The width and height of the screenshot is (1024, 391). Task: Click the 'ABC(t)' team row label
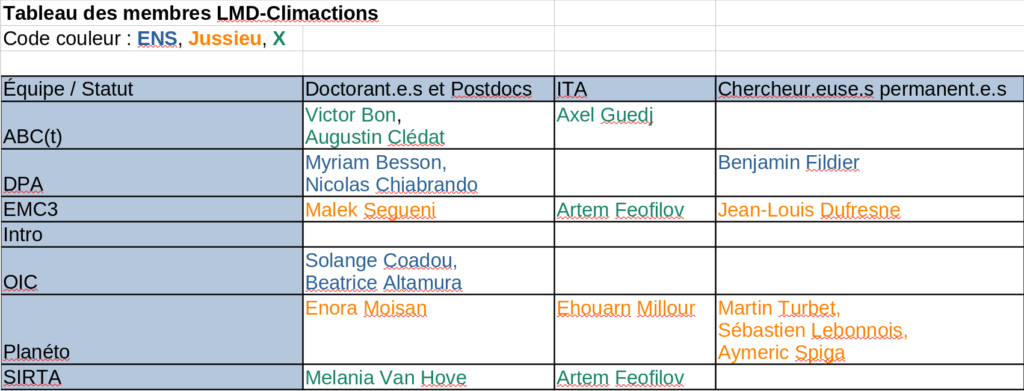coord(151,125)
